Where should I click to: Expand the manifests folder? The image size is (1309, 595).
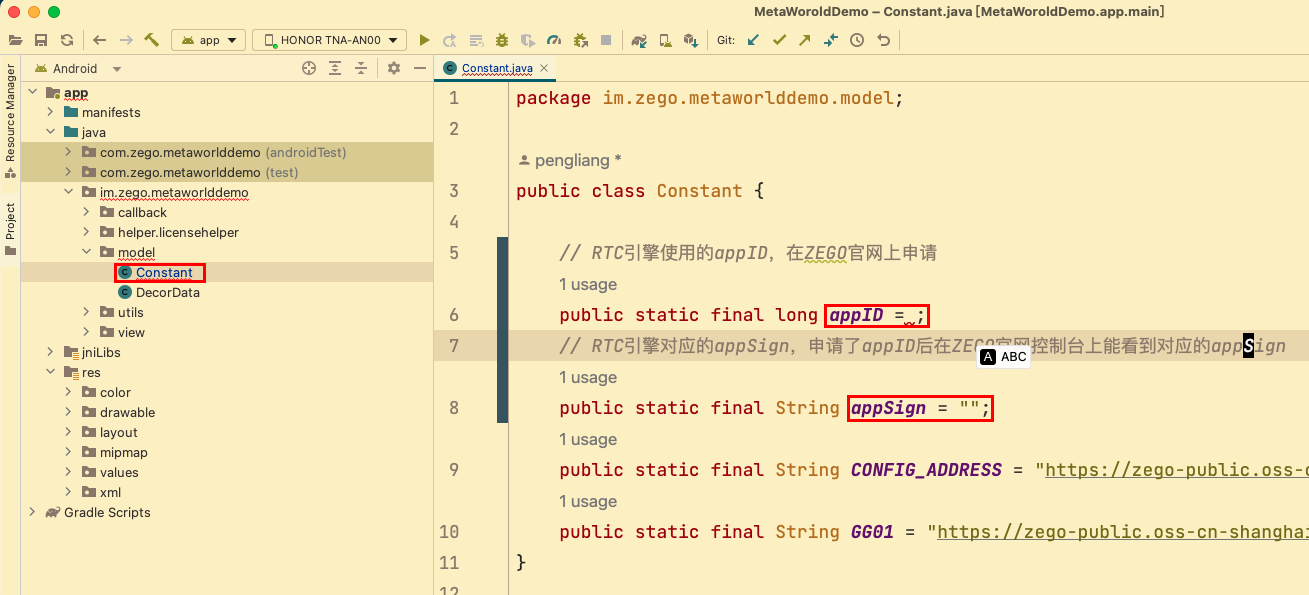tap(50, 112)
